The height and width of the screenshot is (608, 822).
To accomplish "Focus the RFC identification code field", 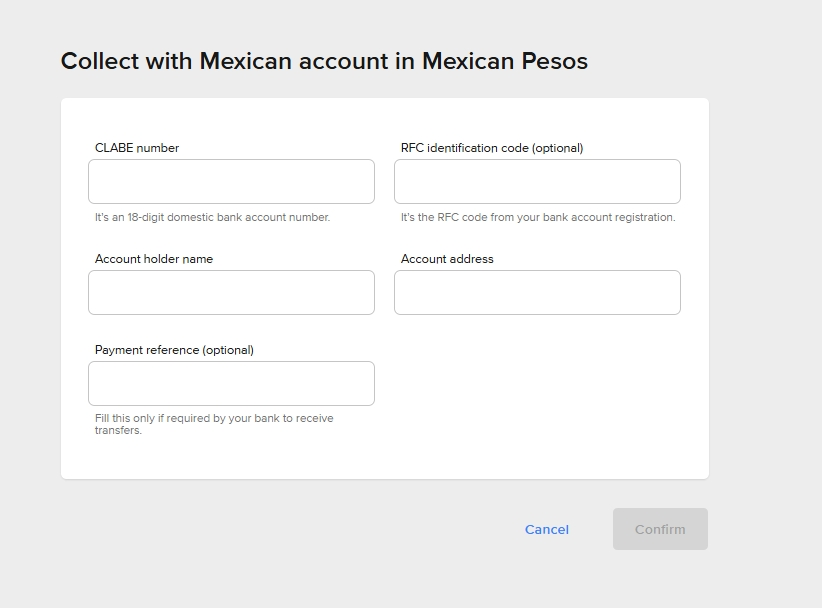I will pyautogui.click(x=537, y=182).
